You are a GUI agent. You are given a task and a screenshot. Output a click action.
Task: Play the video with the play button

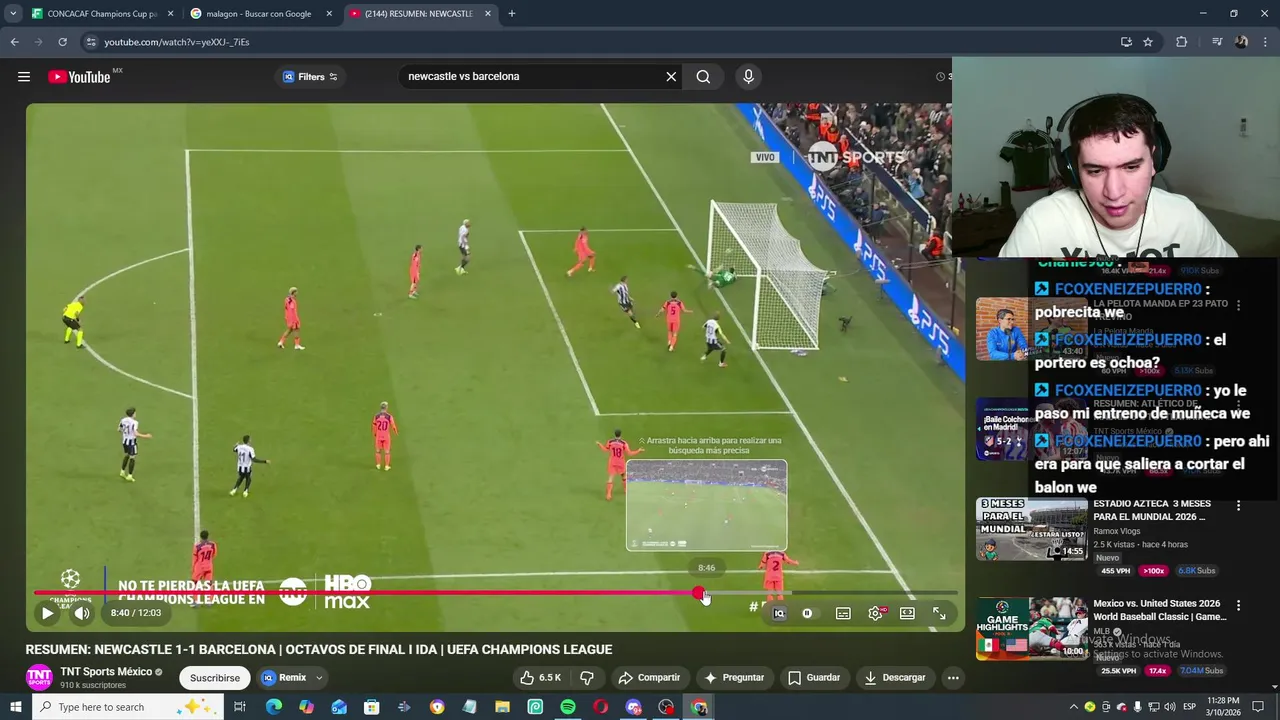point(47,613)
